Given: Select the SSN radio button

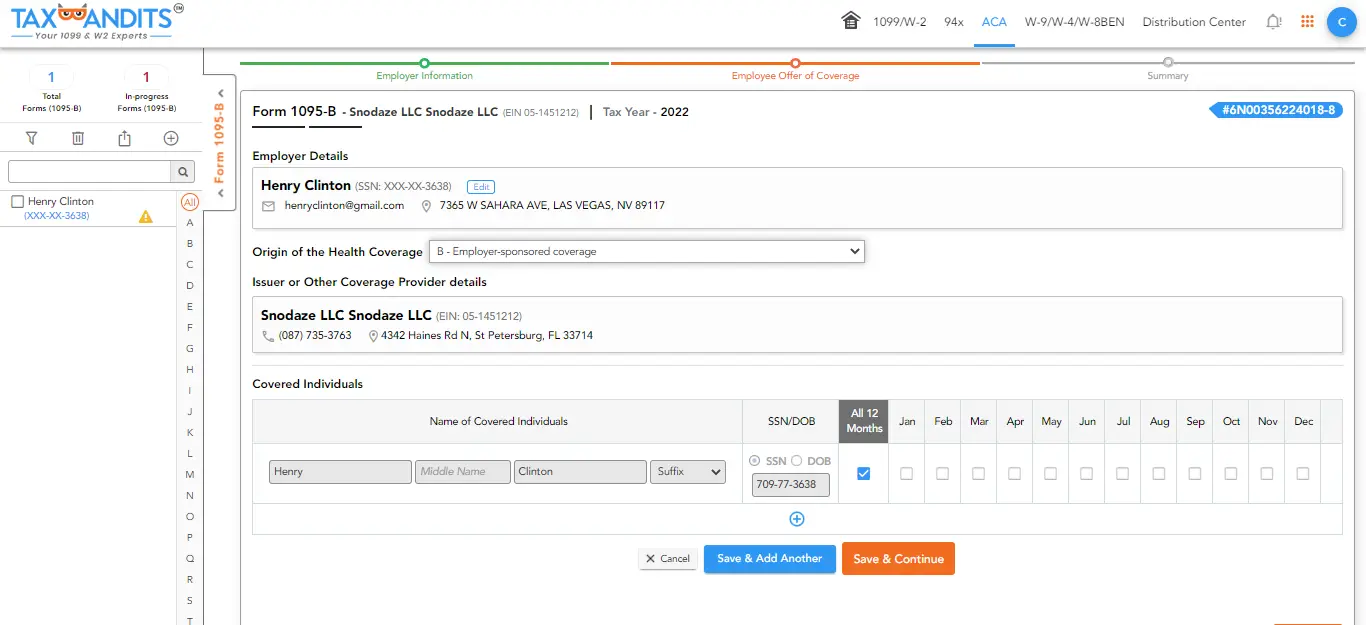Looking at the screenshot, I should [x=754, y=461].
